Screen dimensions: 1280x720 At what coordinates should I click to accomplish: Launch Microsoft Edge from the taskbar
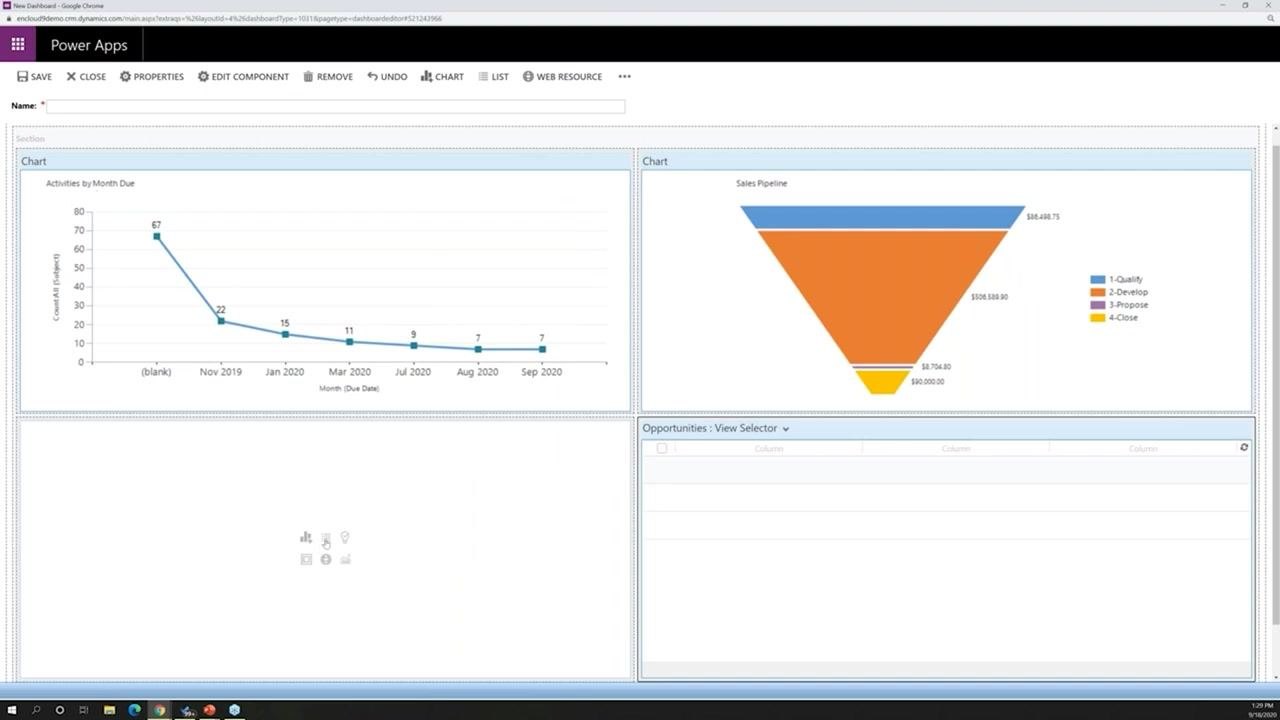134,710
